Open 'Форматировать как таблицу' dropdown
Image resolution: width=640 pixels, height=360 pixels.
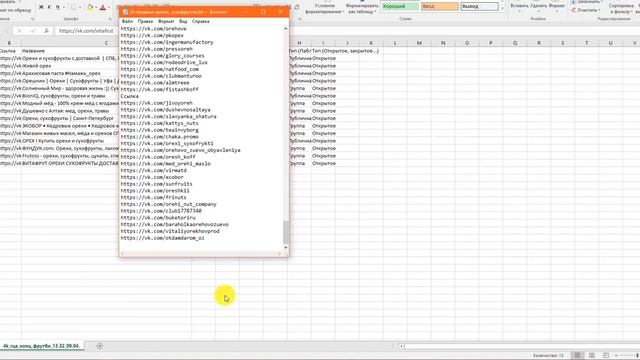point(362,9)
